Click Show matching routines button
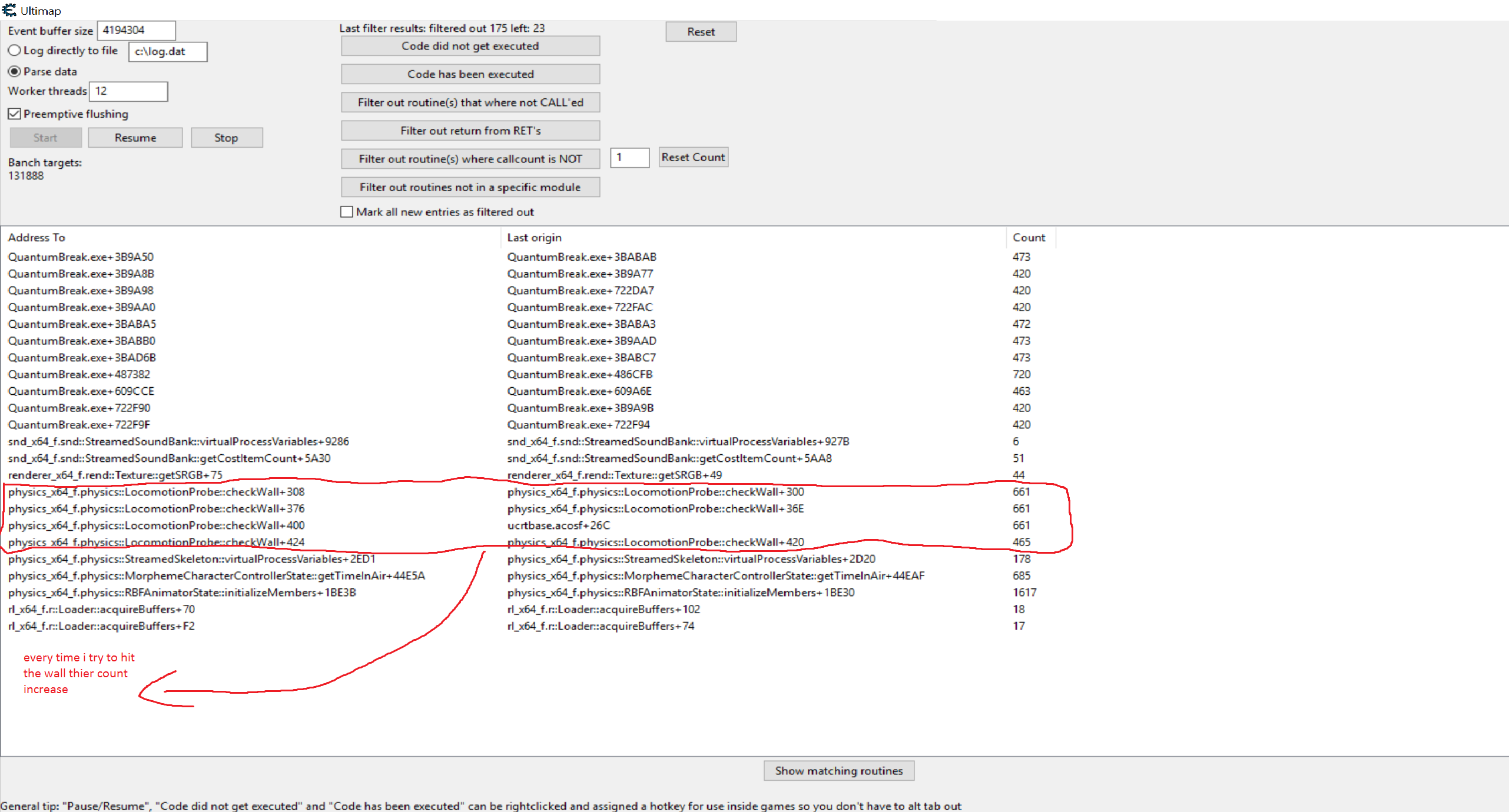The height and width of the screenshot is (812, 1509). coord(838,771)
